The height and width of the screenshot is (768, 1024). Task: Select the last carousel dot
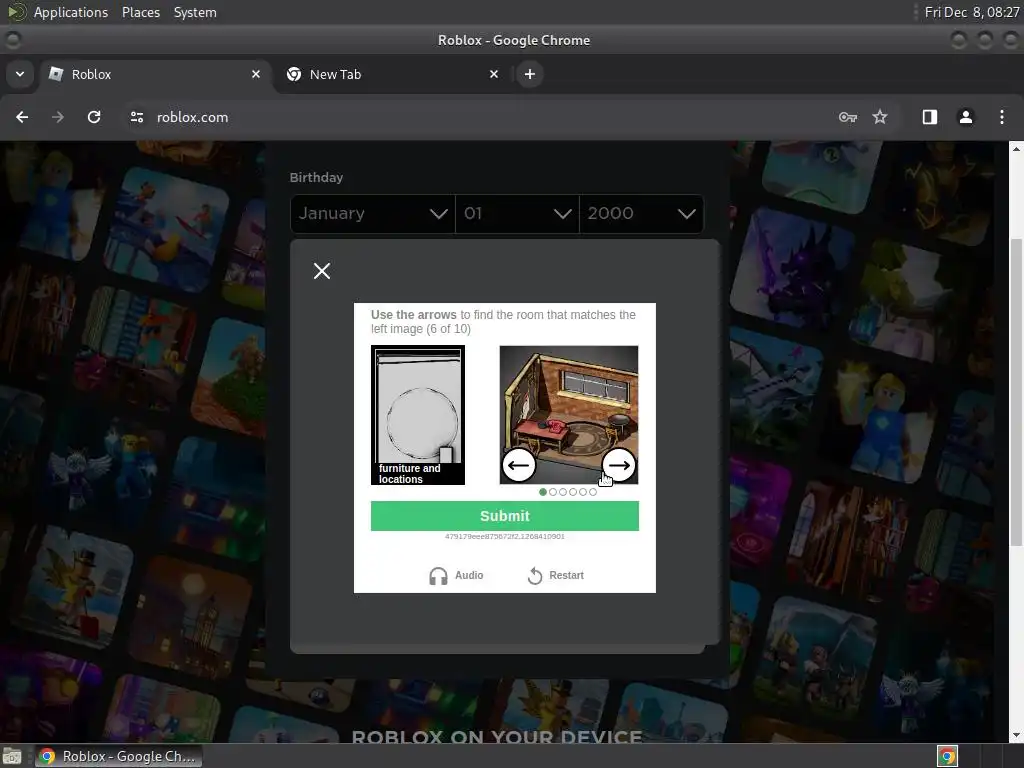593,492
